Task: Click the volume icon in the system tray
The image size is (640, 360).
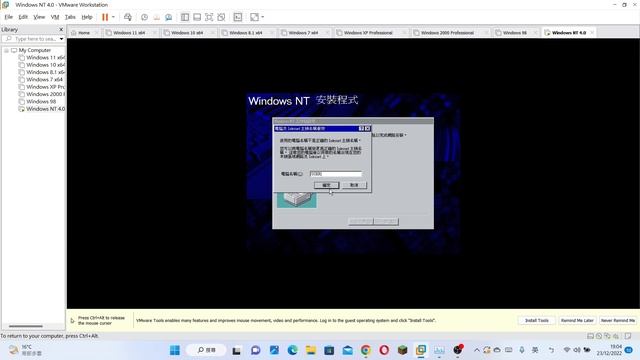Action: coord(577,350)
